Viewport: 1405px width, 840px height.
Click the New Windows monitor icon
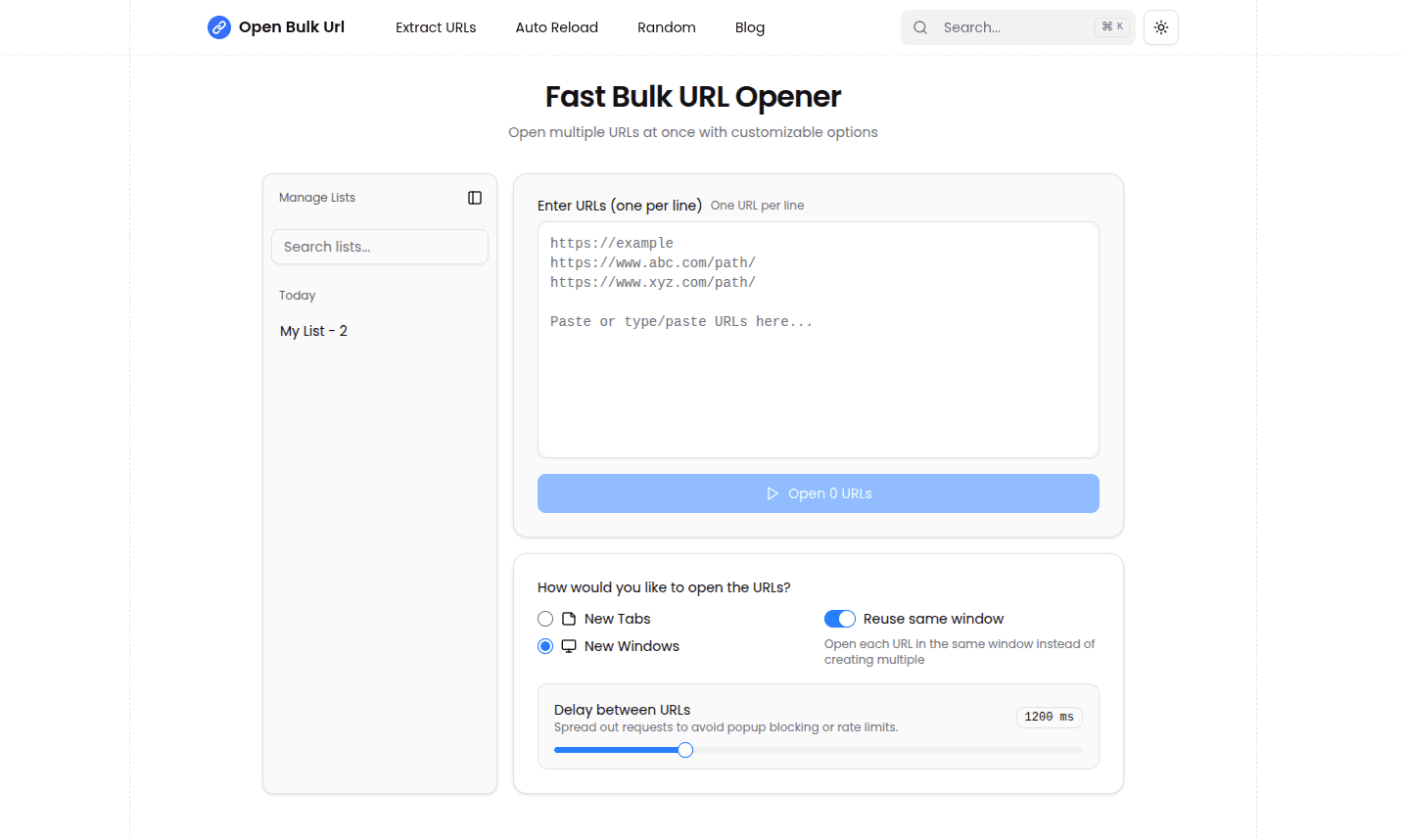(569, 645)
